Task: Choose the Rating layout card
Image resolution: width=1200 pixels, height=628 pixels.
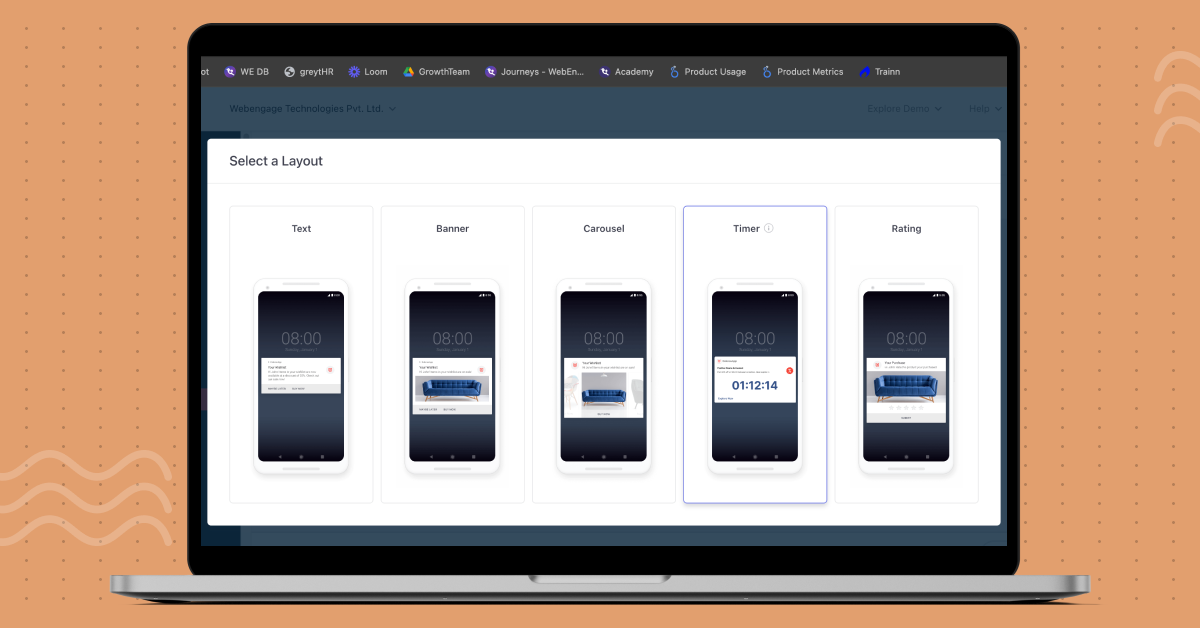Action: (x=906, y=354)
